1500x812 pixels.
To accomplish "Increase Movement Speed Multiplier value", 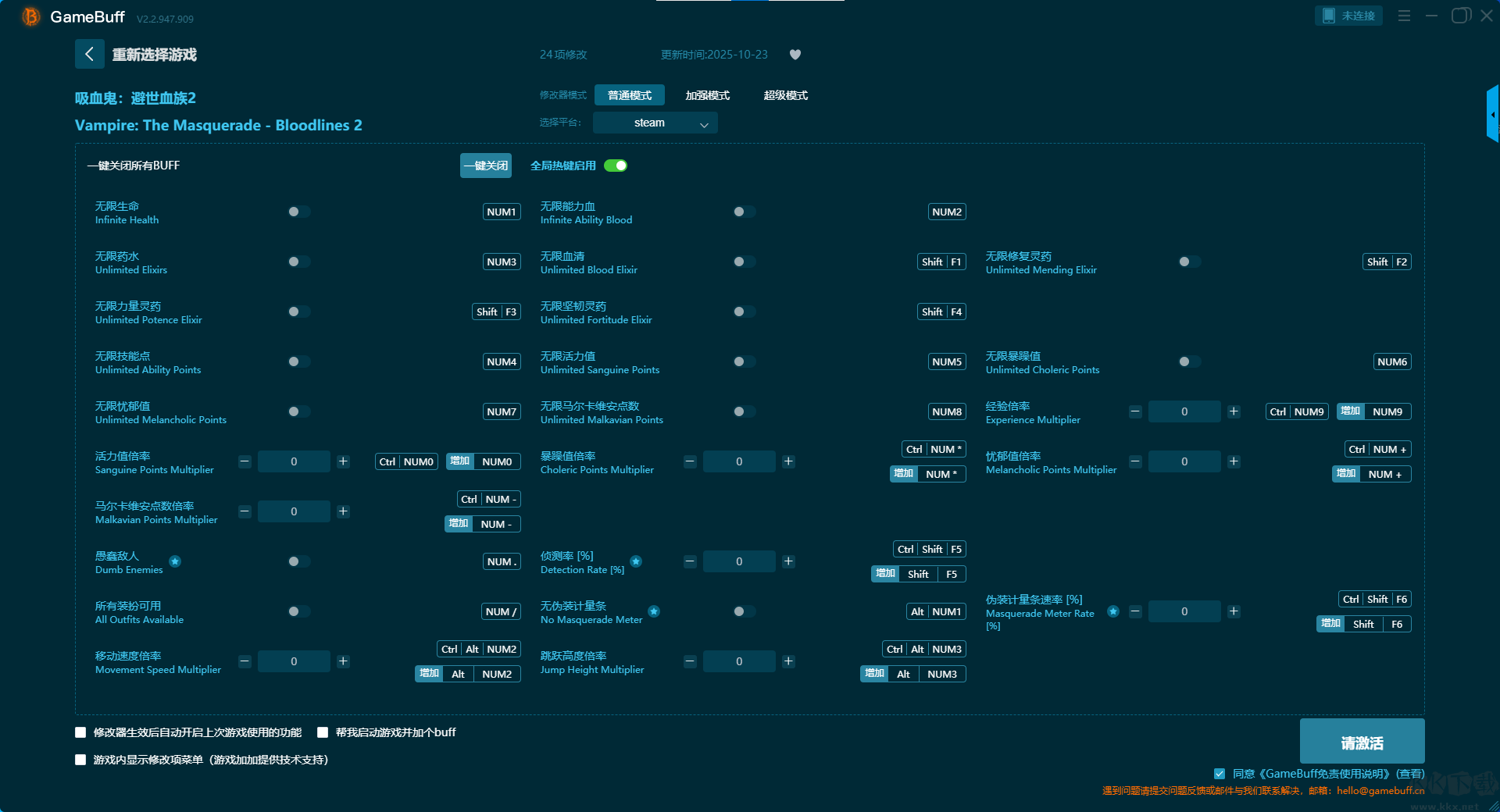I will coord(343,661).
